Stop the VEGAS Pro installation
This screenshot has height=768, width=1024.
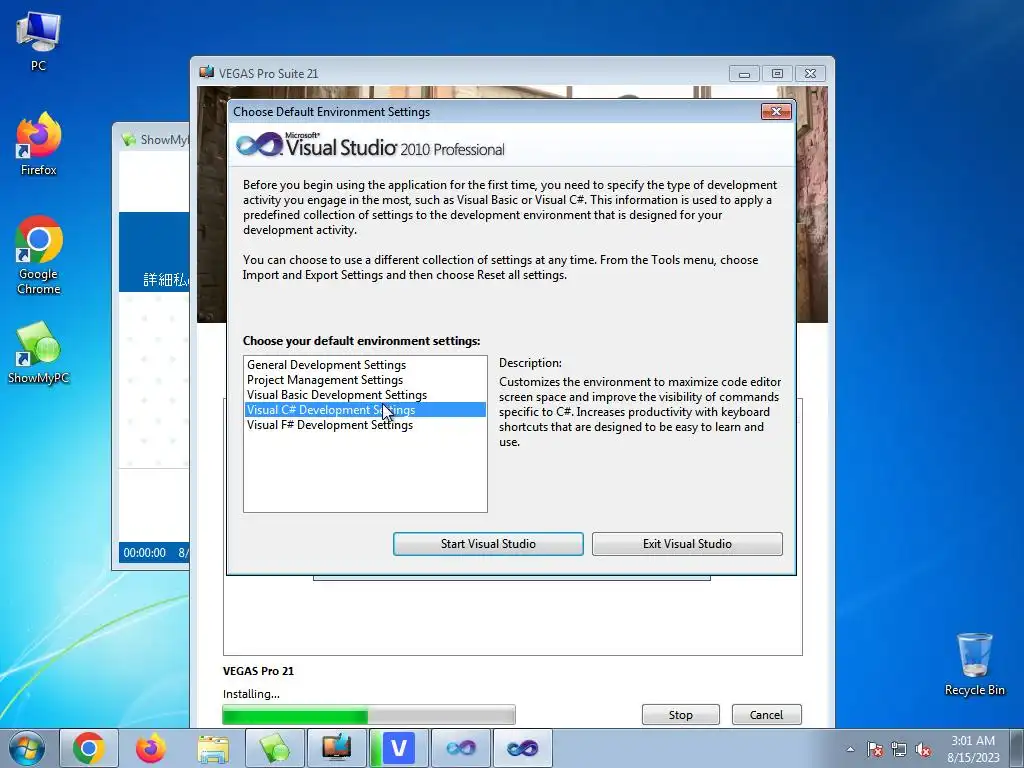[x=680, y=714]
